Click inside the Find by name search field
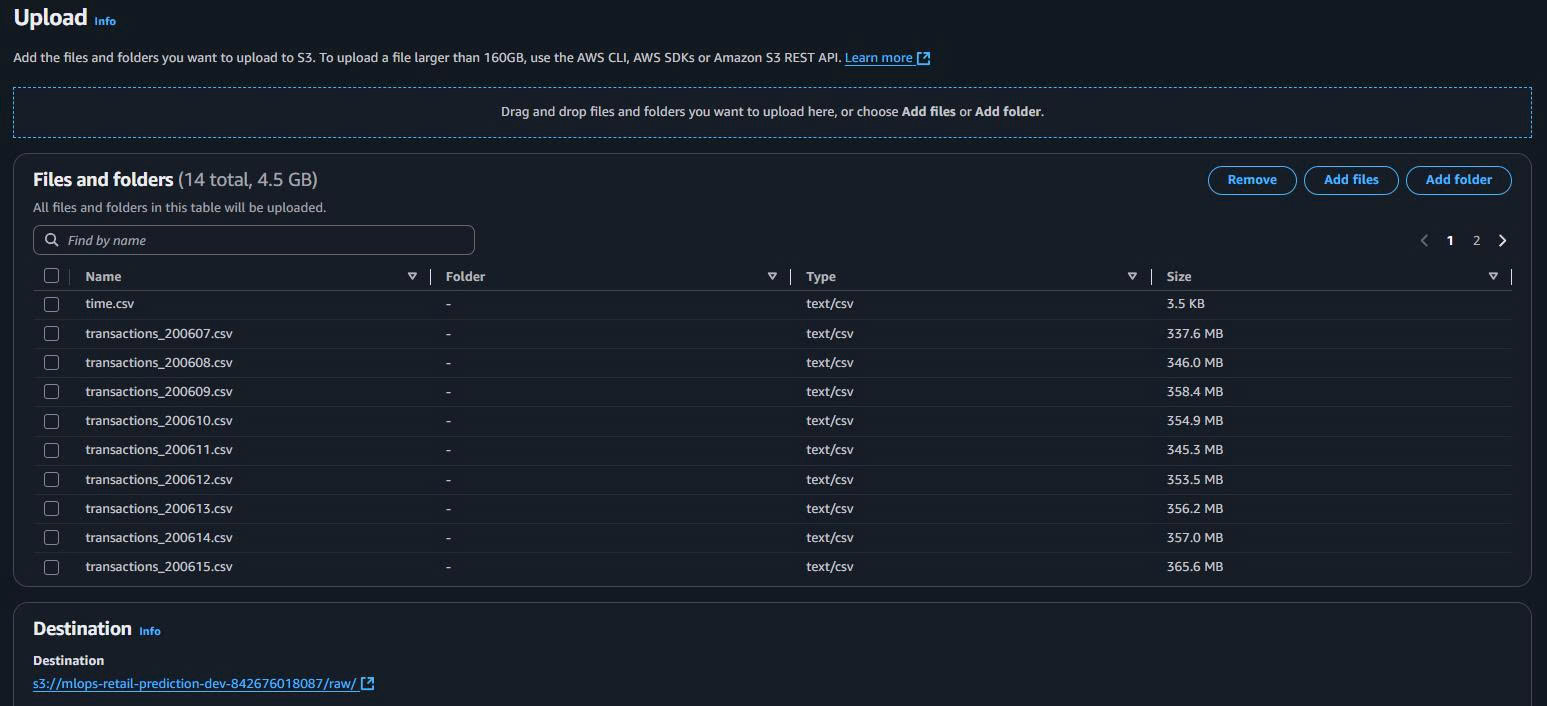Image resolution: width=1547 pixels, height=706 pixels. [x=250, y=240]
